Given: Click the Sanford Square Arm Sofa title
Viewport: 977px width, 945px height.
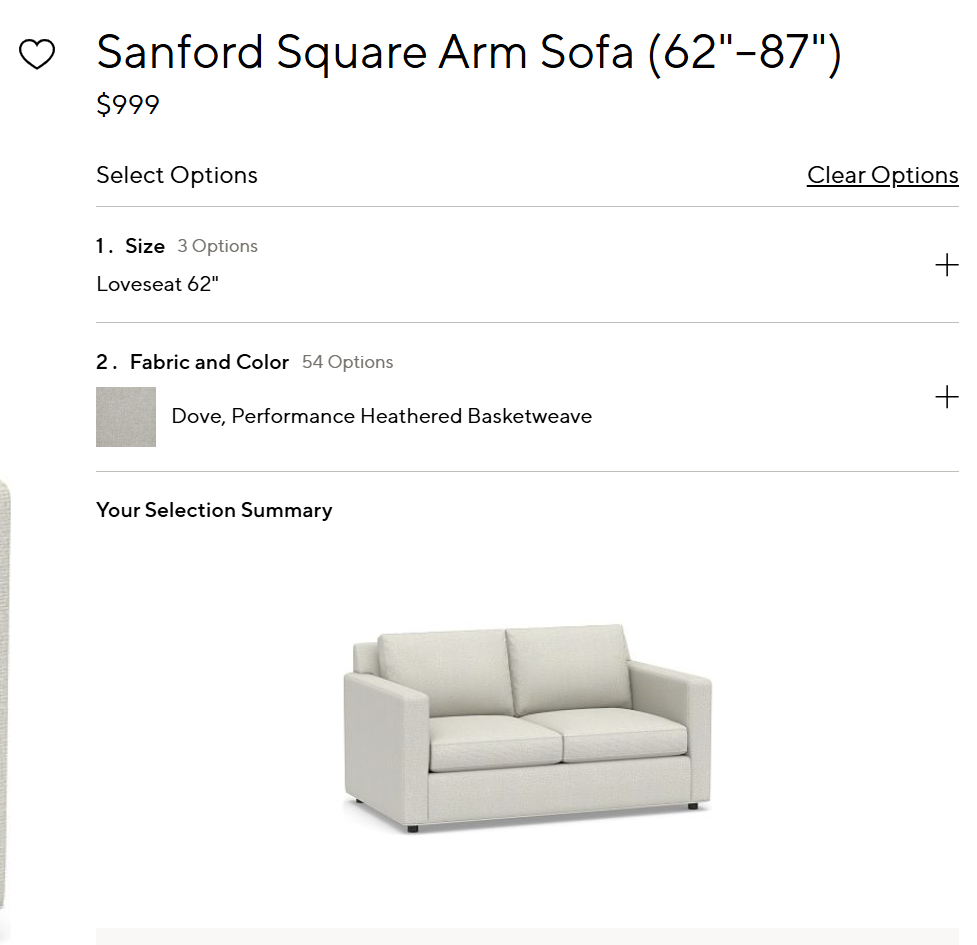Looking at the screenshot, I should pyautogui.click(x=468, y=52).
